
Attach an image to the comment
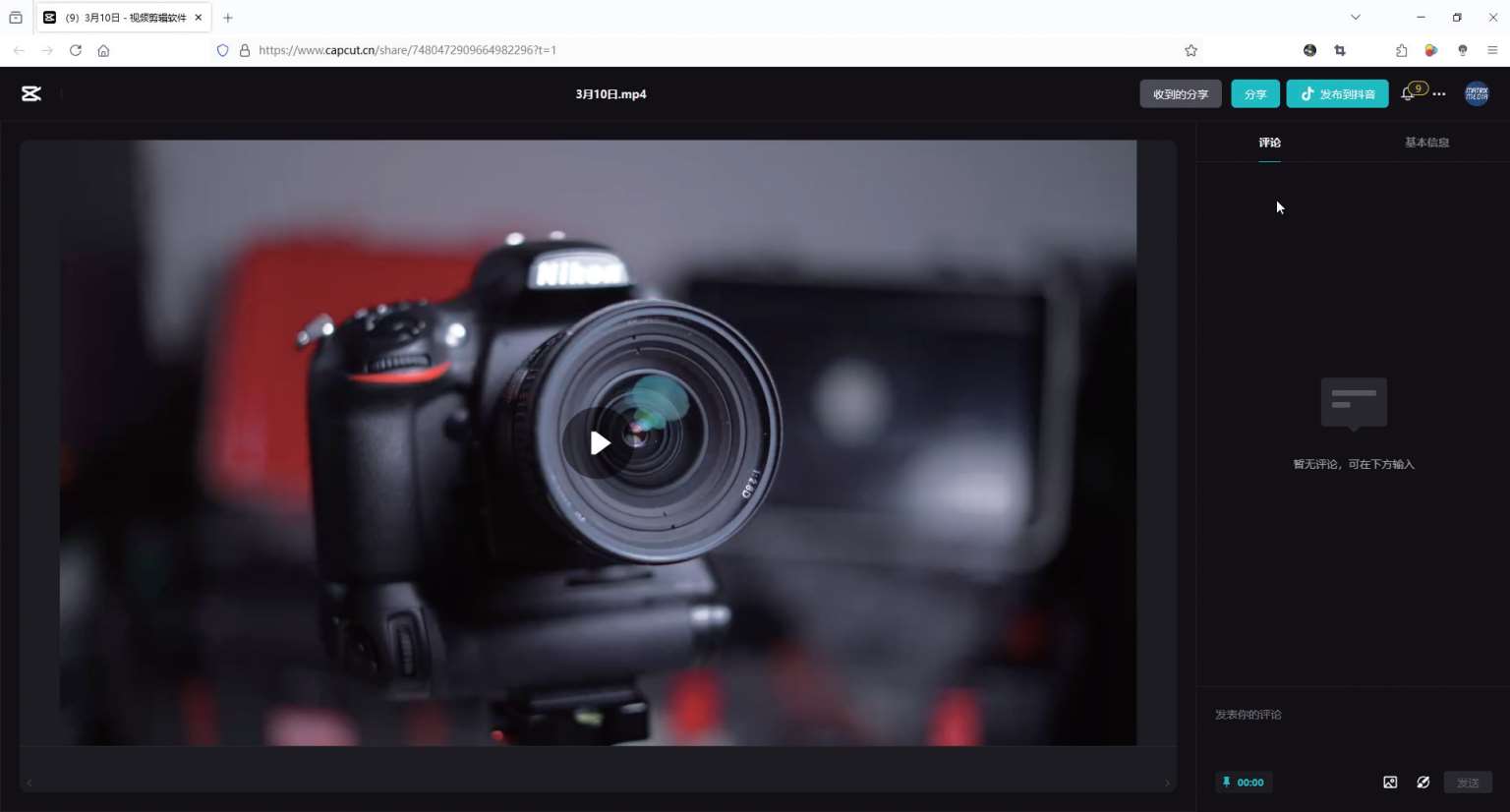[x=1390, y=783]
